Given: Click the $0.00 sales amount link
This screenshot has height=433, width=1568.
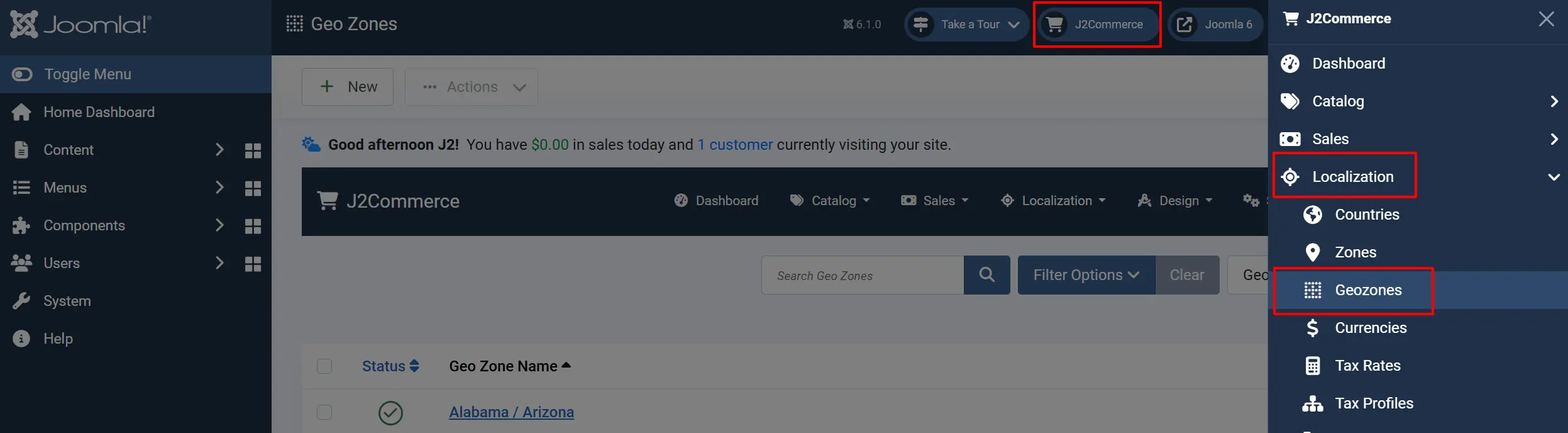Looking at the screenshot, I should pos(550,145).
